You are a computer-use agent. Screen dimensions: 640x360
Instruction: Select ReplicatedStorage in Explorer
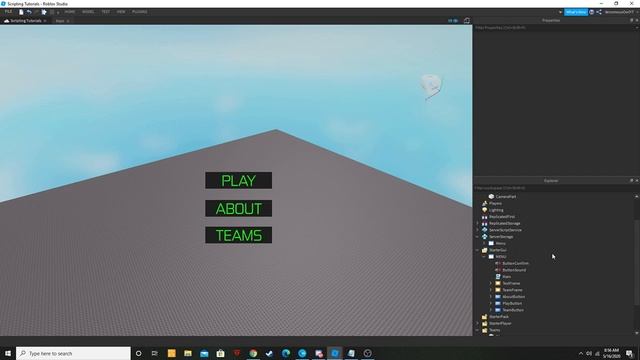click(x=504, y=223)
